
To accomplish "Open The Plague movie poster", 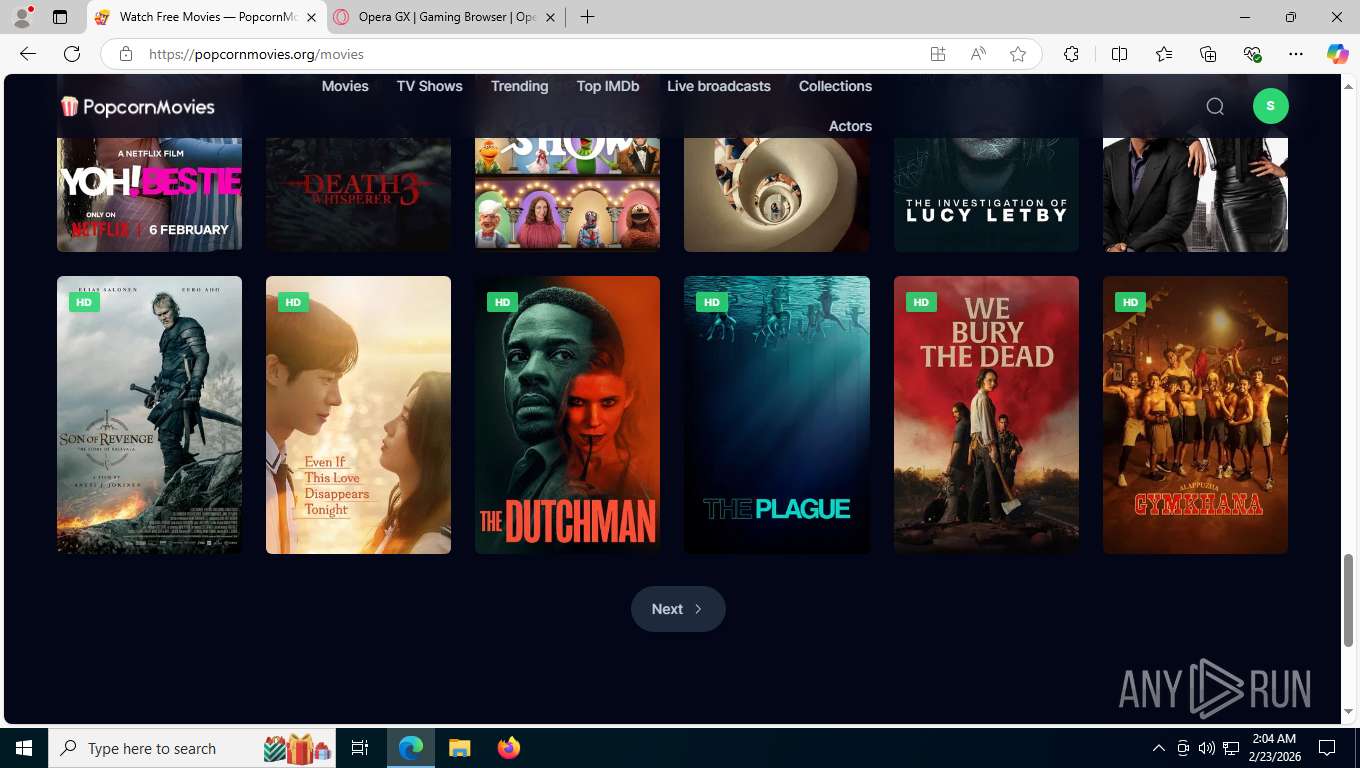I will (x=777, y=415).
